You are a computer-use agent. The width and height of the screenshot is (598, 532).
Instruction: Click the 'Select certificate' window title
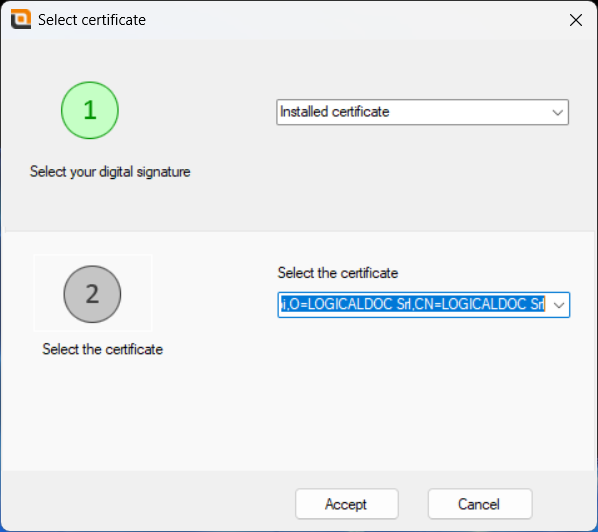click(92, 20)
